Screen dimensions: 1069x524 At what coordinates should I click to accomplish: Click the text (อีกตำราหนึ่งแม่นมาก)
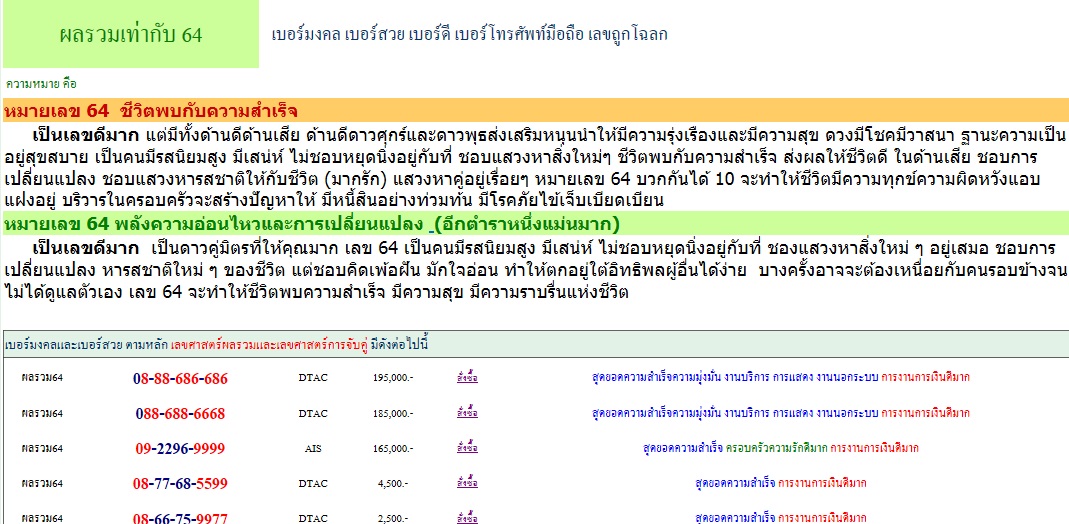pyautogui.click(x=526, y=224)
